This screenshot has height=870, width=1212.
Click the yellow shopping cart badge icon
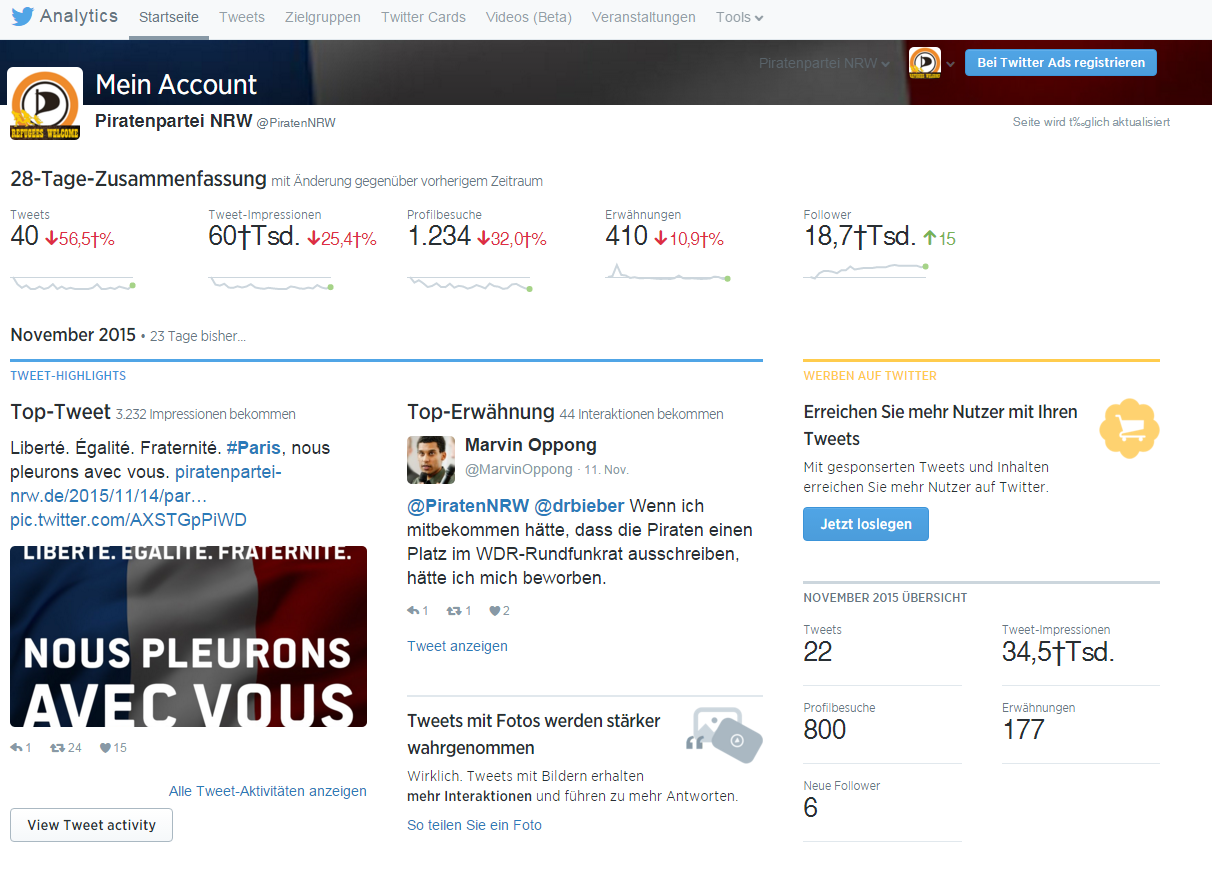pyautogui.click(x=1129, y=428)
